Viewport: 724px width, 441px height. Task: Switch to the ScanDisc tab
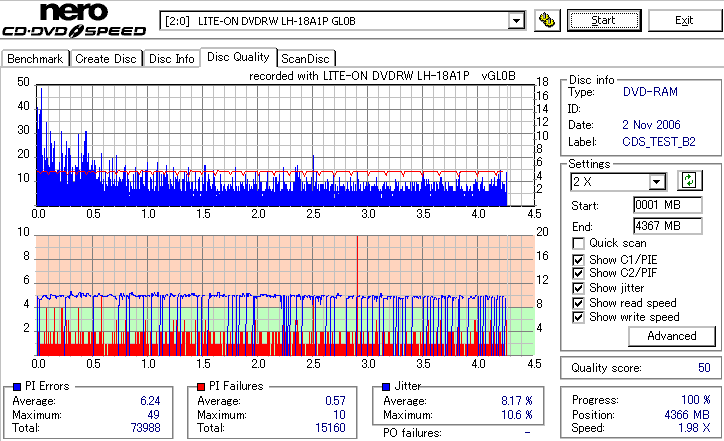305,59
